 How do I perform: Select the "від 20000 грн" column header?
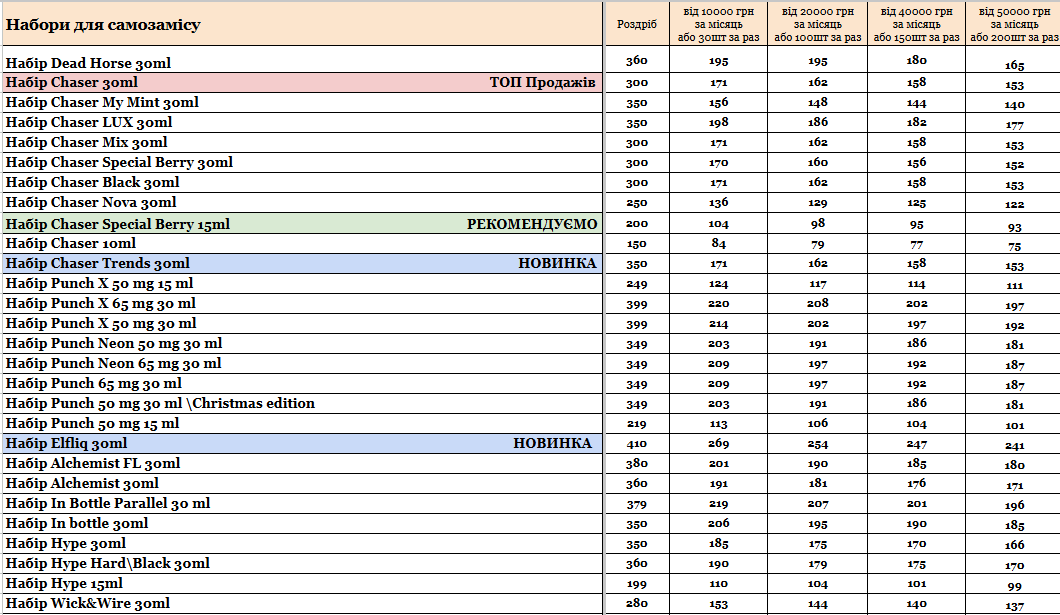point(817,24)
